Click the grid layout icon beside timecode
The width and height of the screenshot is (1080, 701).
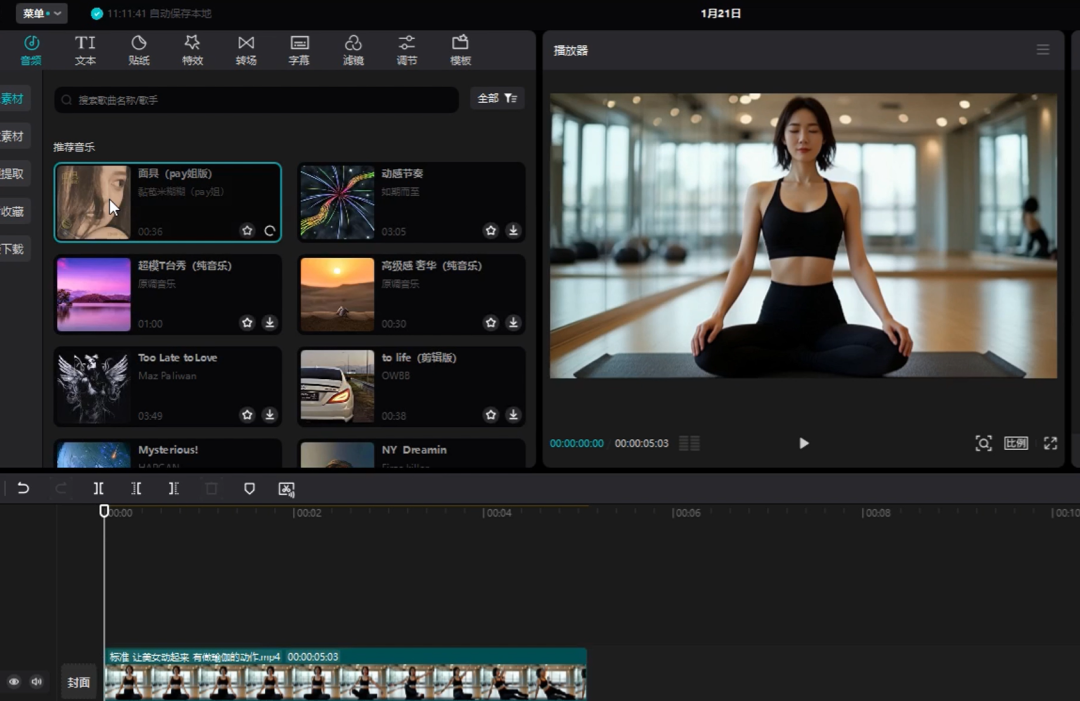(x=689, y=443)
